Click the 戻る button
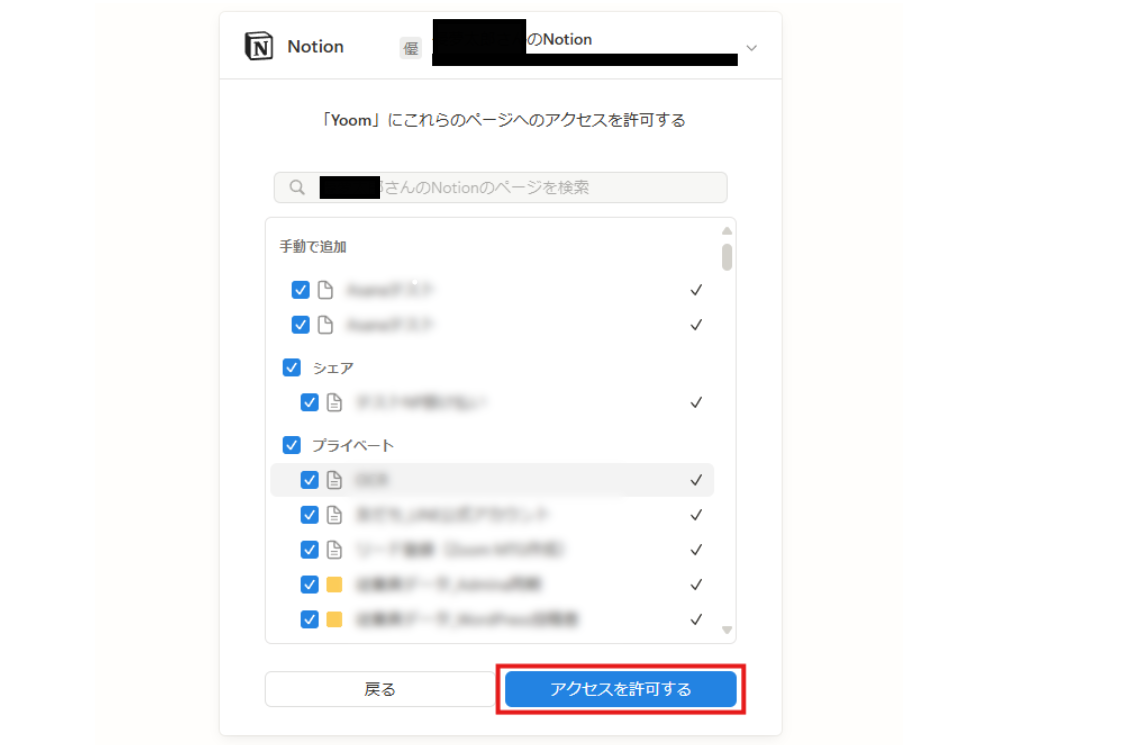The width and height of the screenshot is (1130, 745). (x=380, y=690)
